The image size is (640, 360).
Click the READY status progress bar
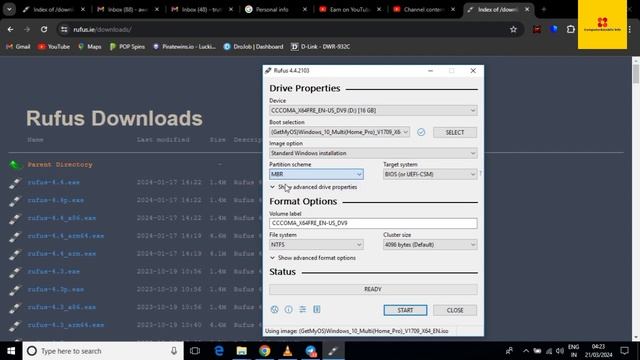[x=373, y=289]
